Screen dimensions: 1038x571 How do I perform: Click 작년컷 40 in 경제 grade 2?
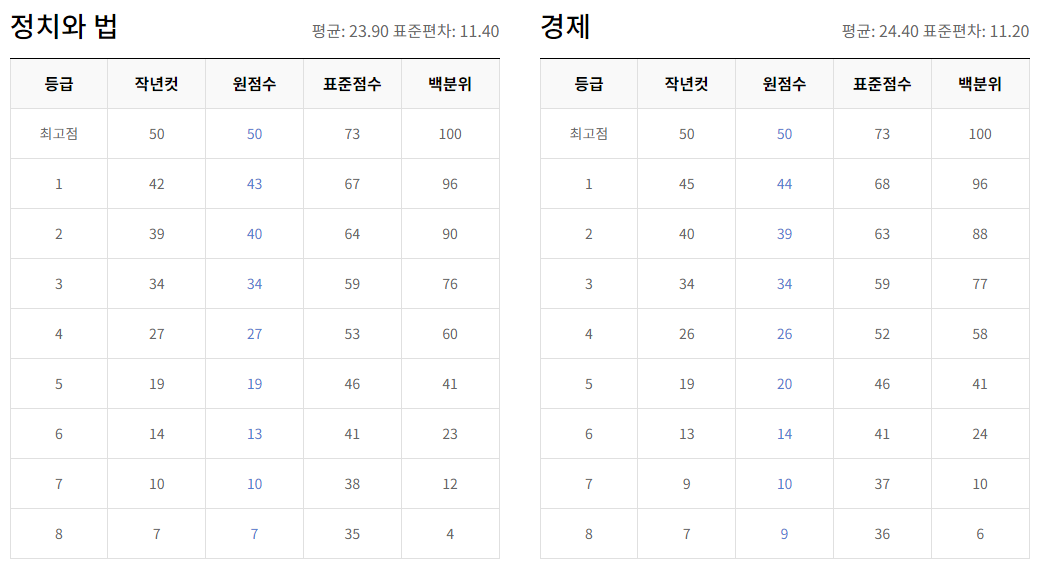pyautogui.click(x=686, y=234)
